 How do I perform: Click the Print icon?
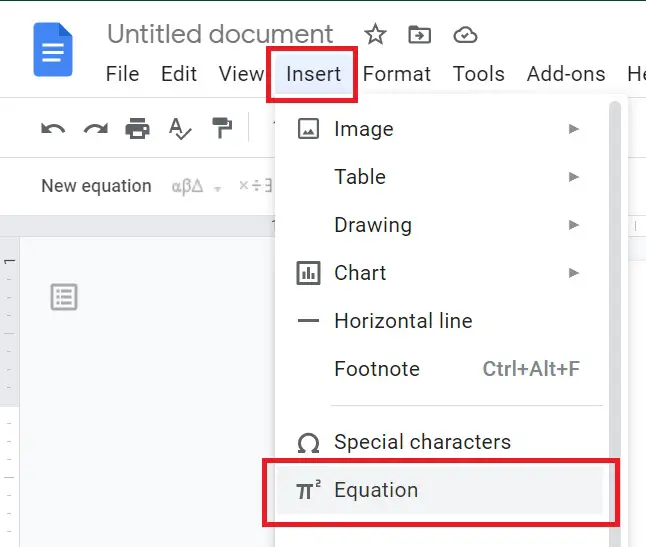pos(138,129)
